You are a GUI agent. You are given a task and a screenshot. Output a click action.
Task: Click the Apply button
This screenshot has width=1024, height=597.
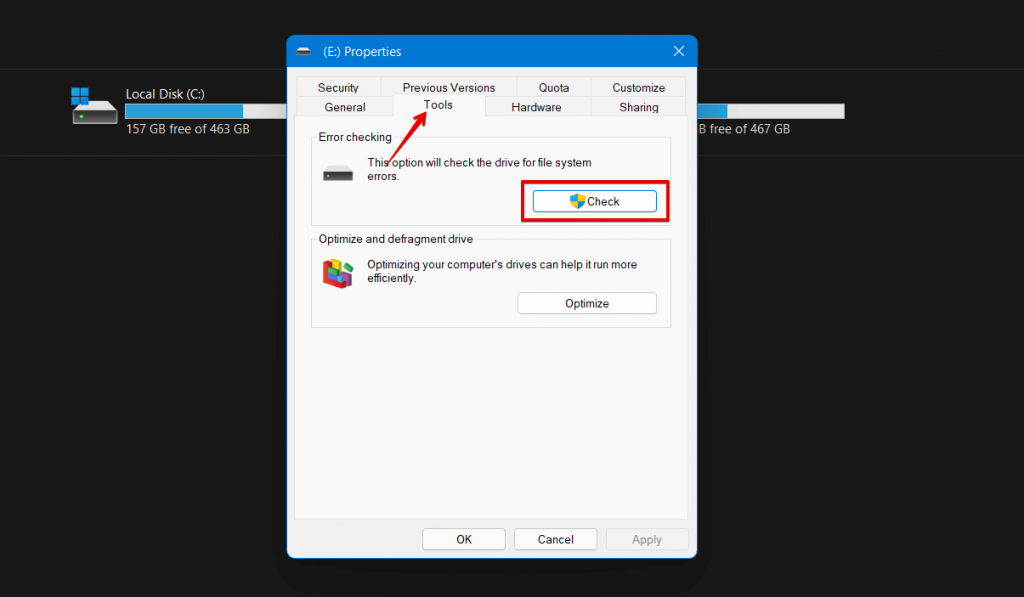646,538
